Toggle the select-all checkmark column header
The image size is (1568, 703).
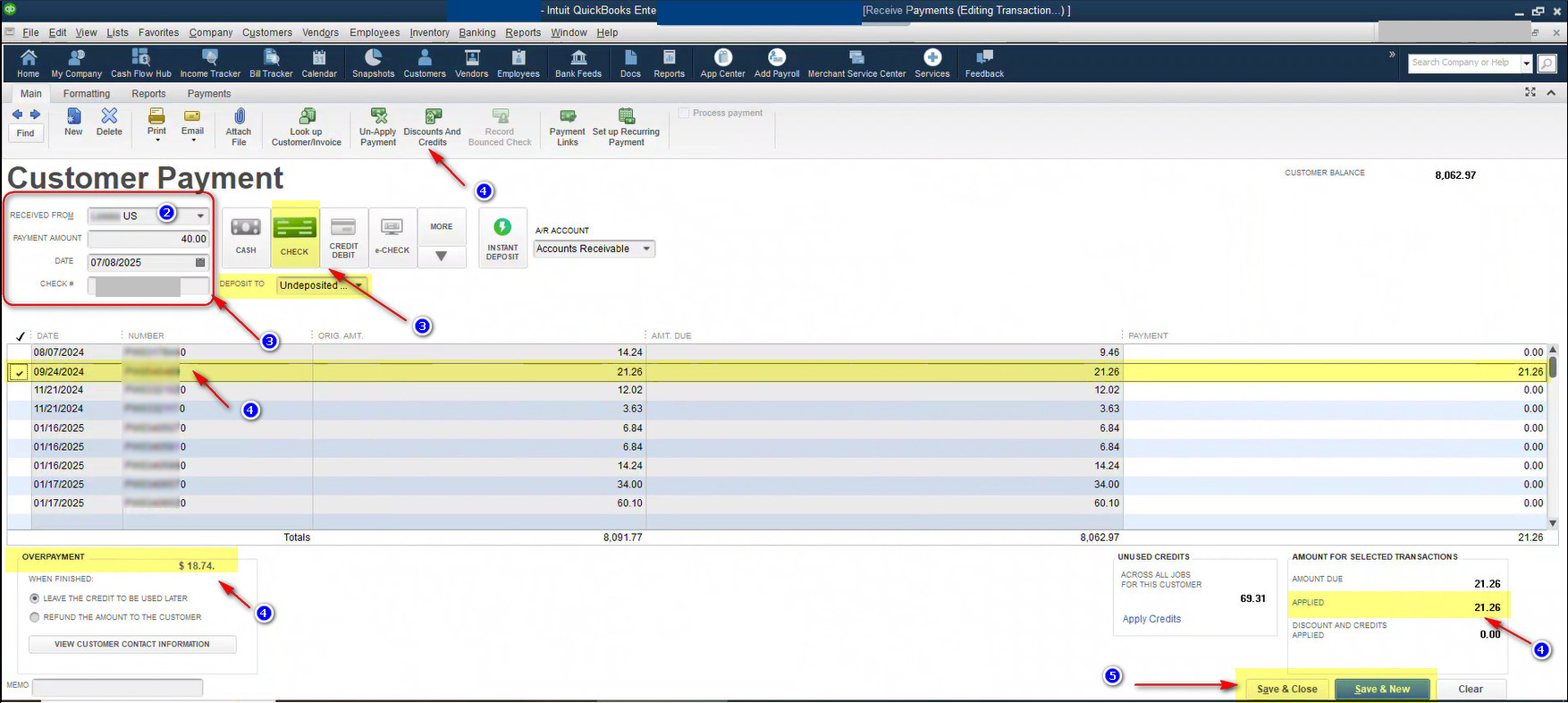tap(20, 336)
